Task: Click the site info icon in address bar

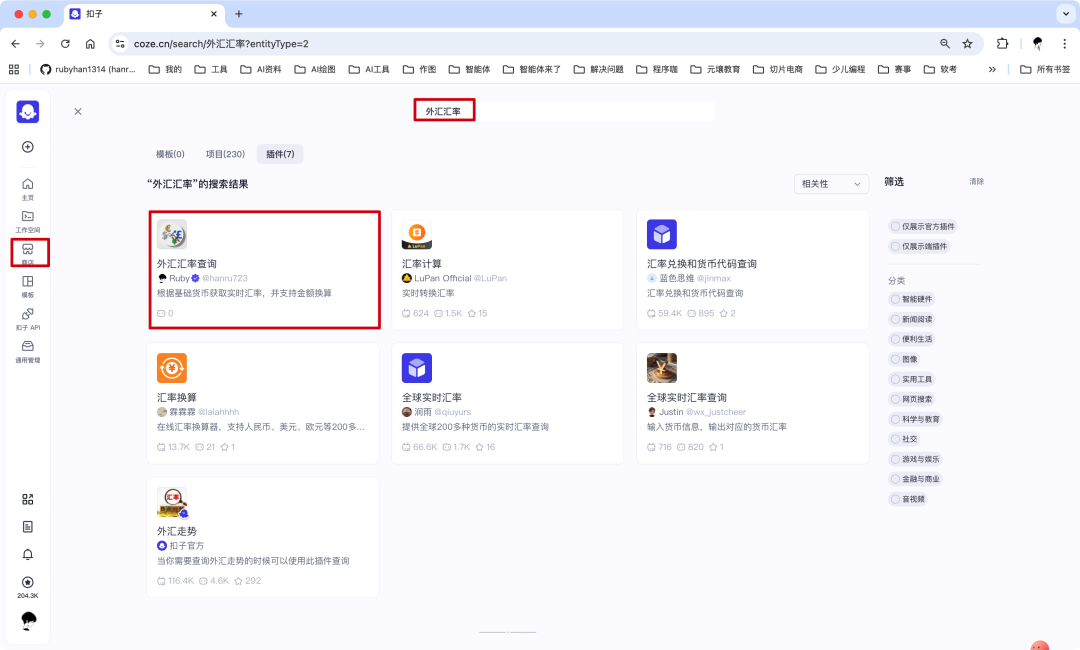Action: coord(120,43)
